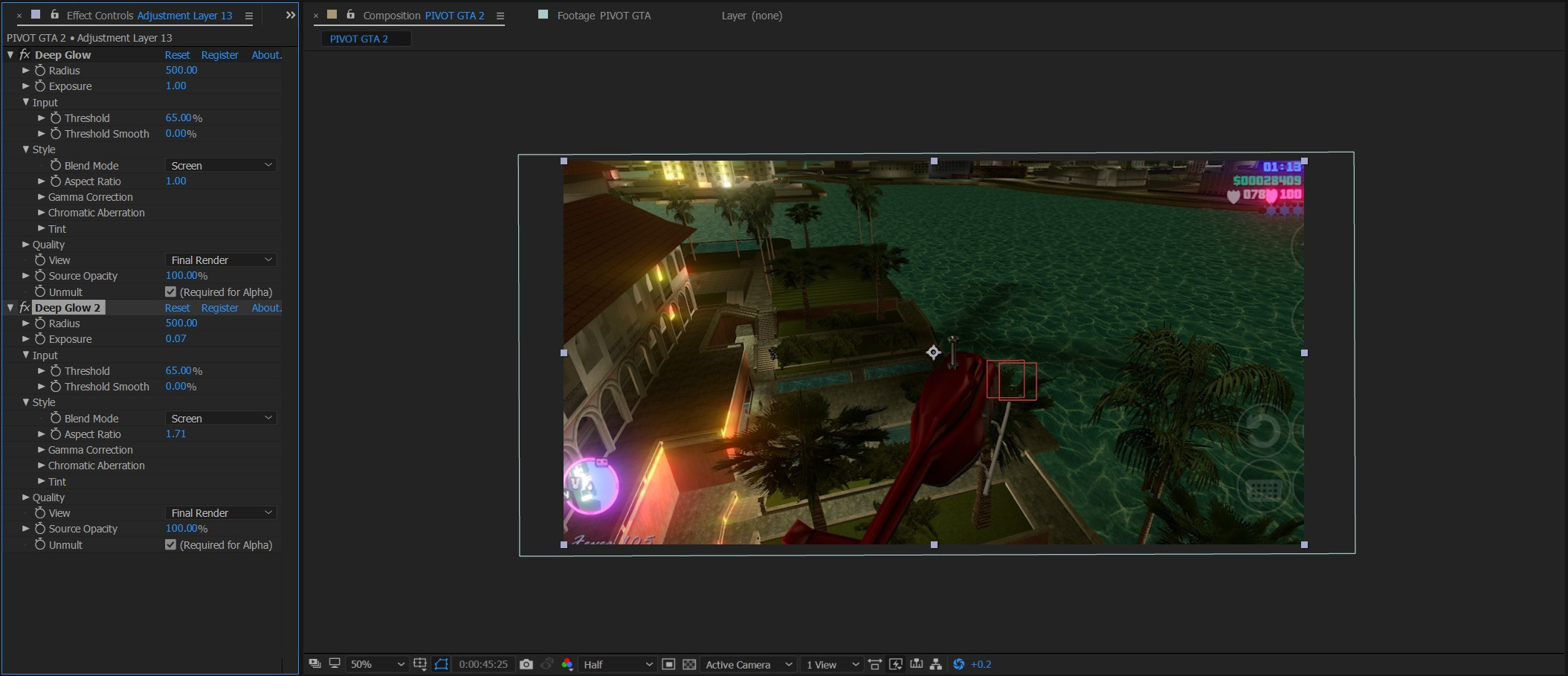Take a snapshot with the camera icon

pyautogui.click(x=526, y=664)
